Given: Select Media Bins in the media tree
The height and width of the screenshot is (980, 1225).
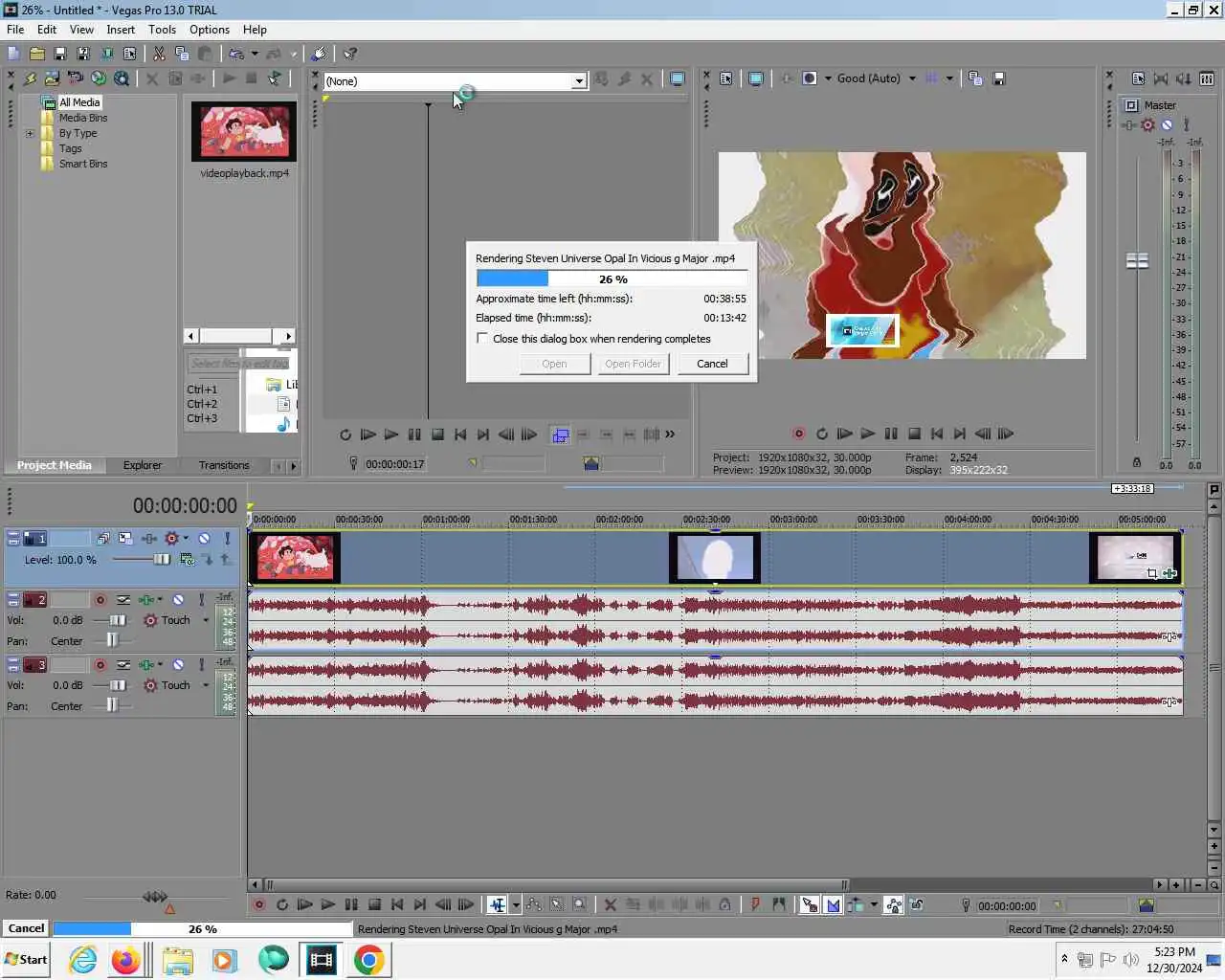Looking at the screenshot, I should click(83, 118).
